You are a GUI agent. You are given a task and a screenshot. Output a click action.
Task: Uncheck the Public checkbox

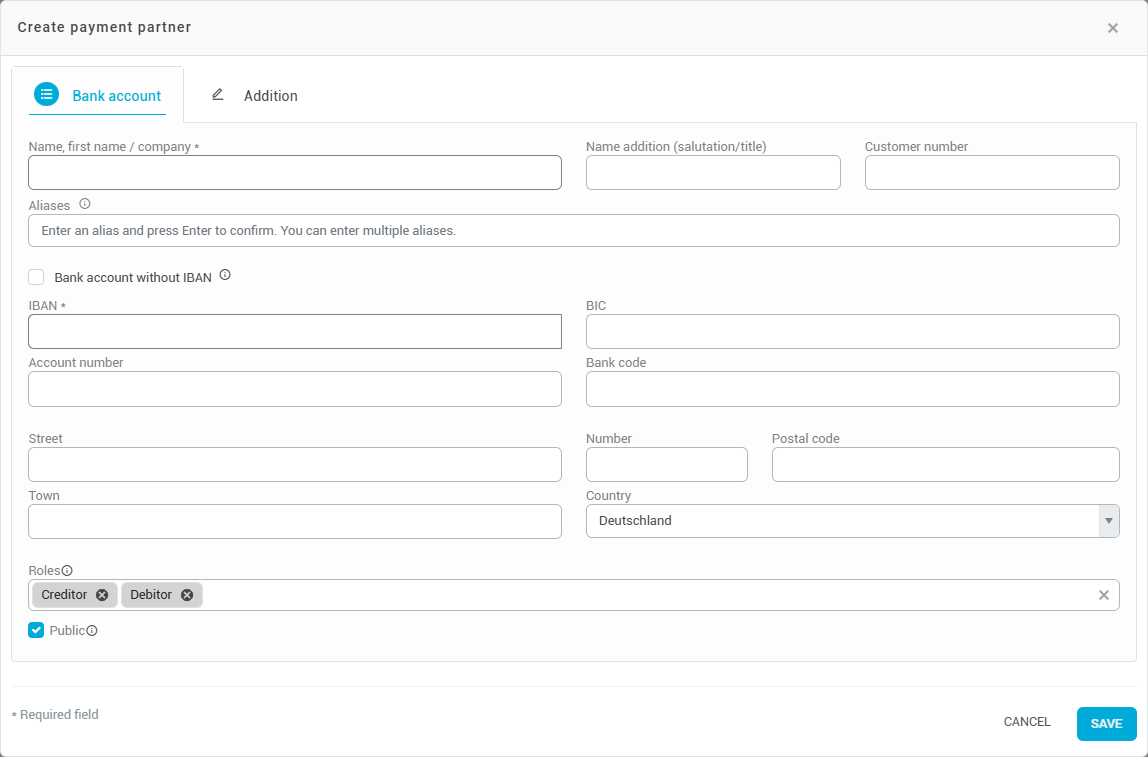(37, 630)
